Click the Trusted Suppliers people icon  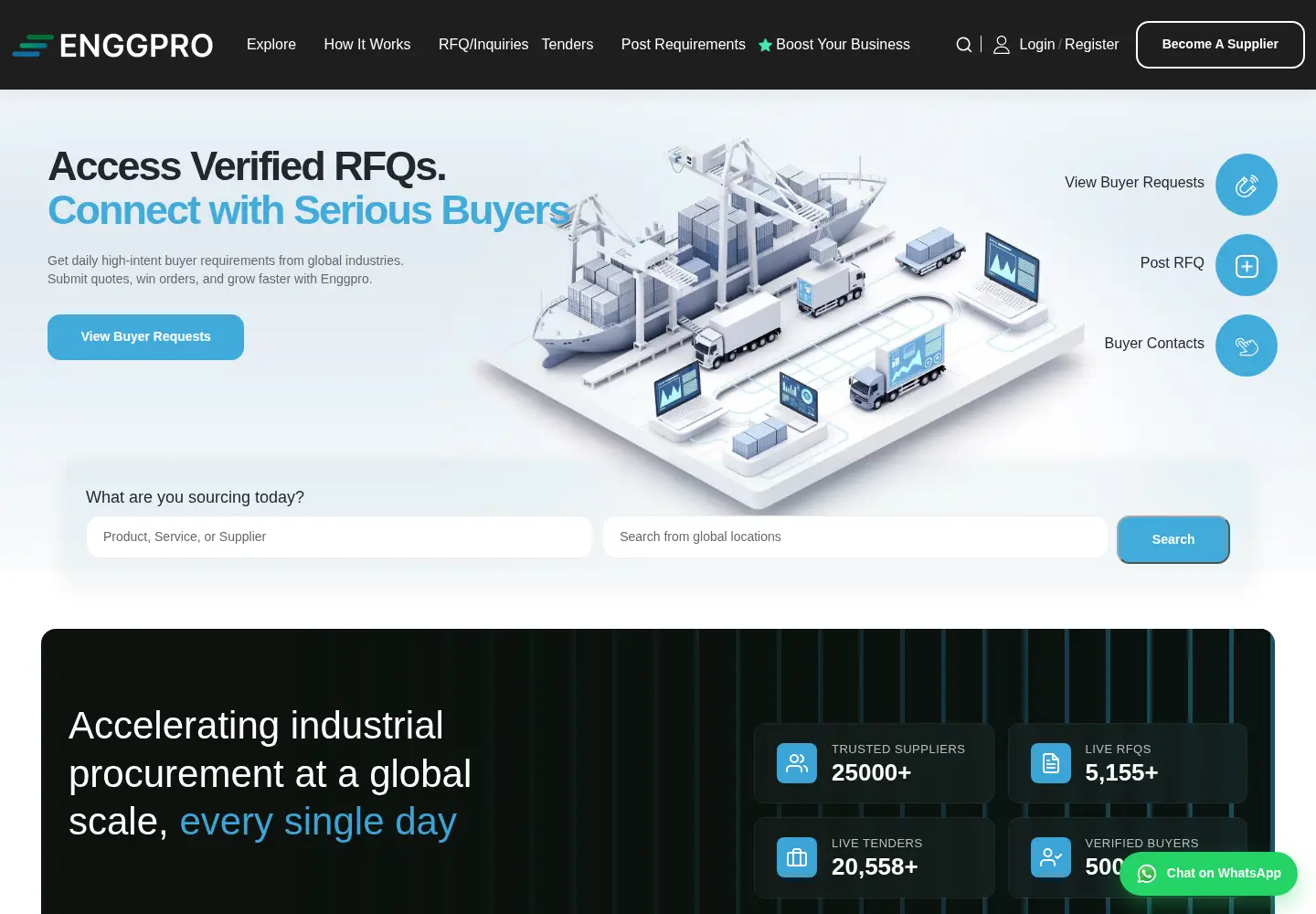point(797,763)
